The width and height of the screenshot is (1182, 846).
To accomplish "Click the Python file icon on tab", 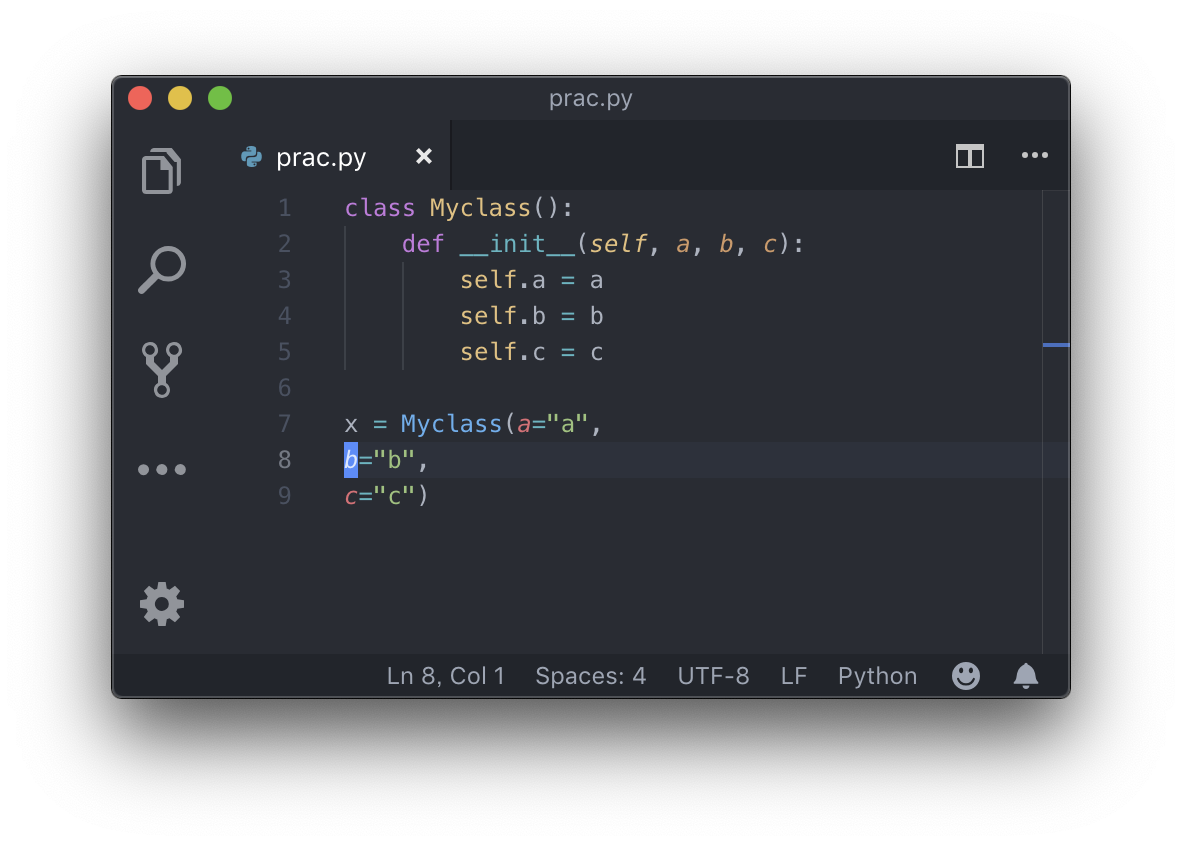I will pos(252,157).
